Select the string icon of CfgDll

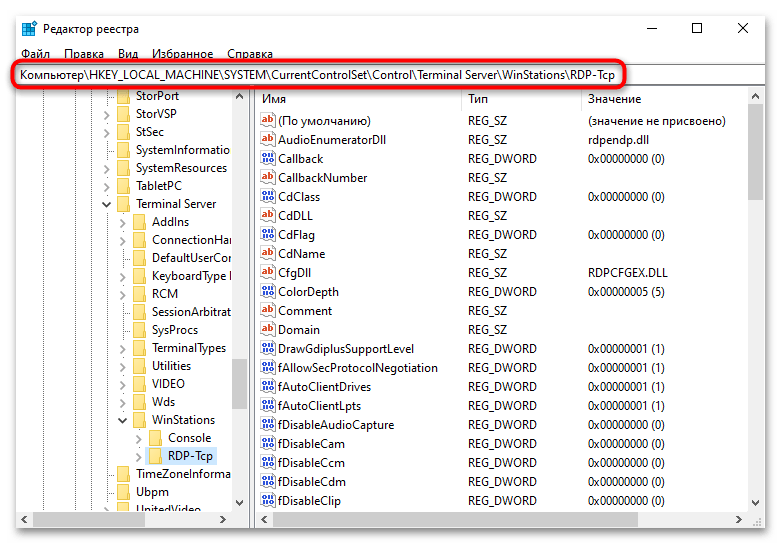(267, 272)
